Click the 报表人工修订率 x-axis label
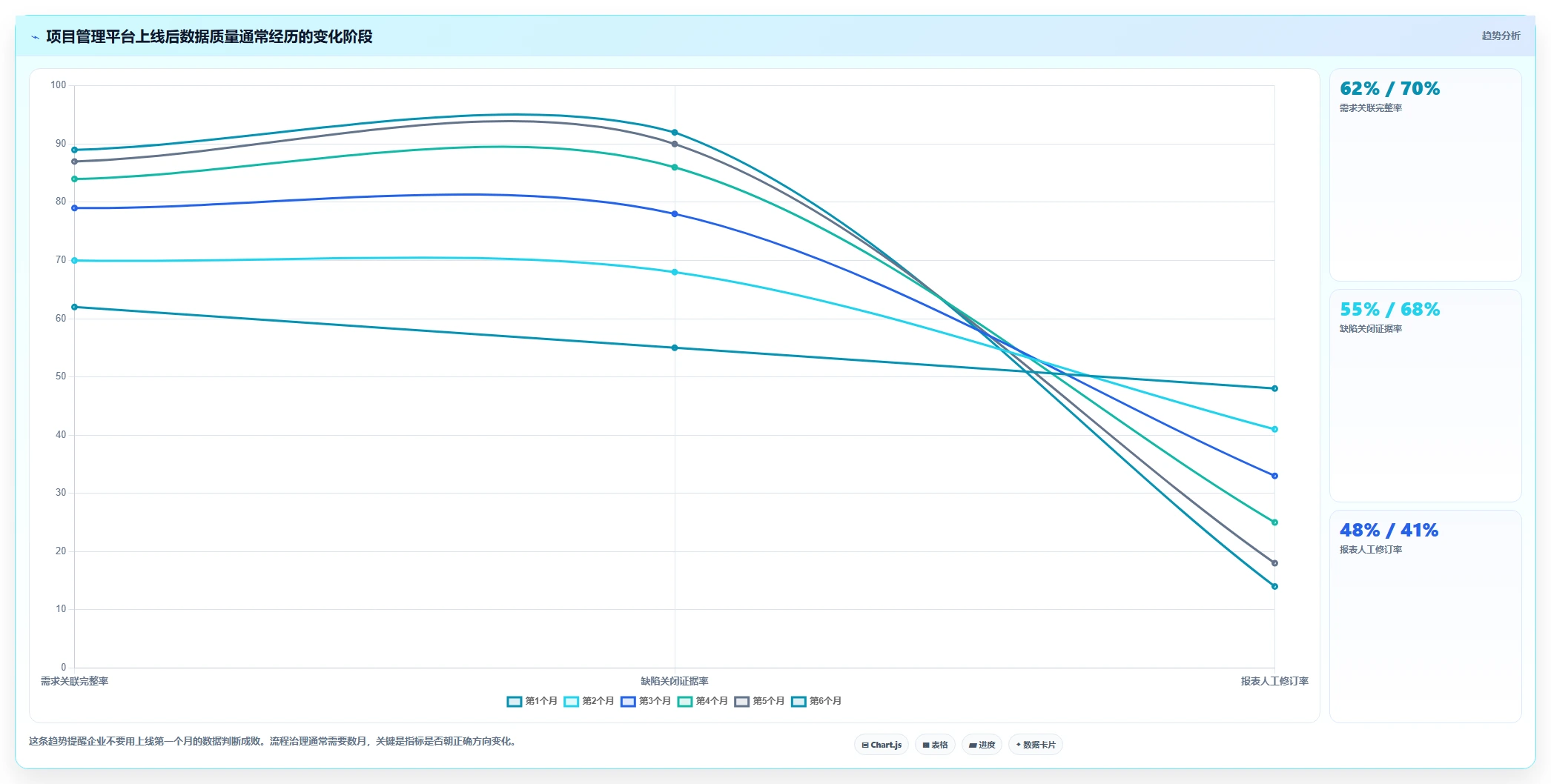This screenshot has width=1551, height=784. [x=1274, y=681]
